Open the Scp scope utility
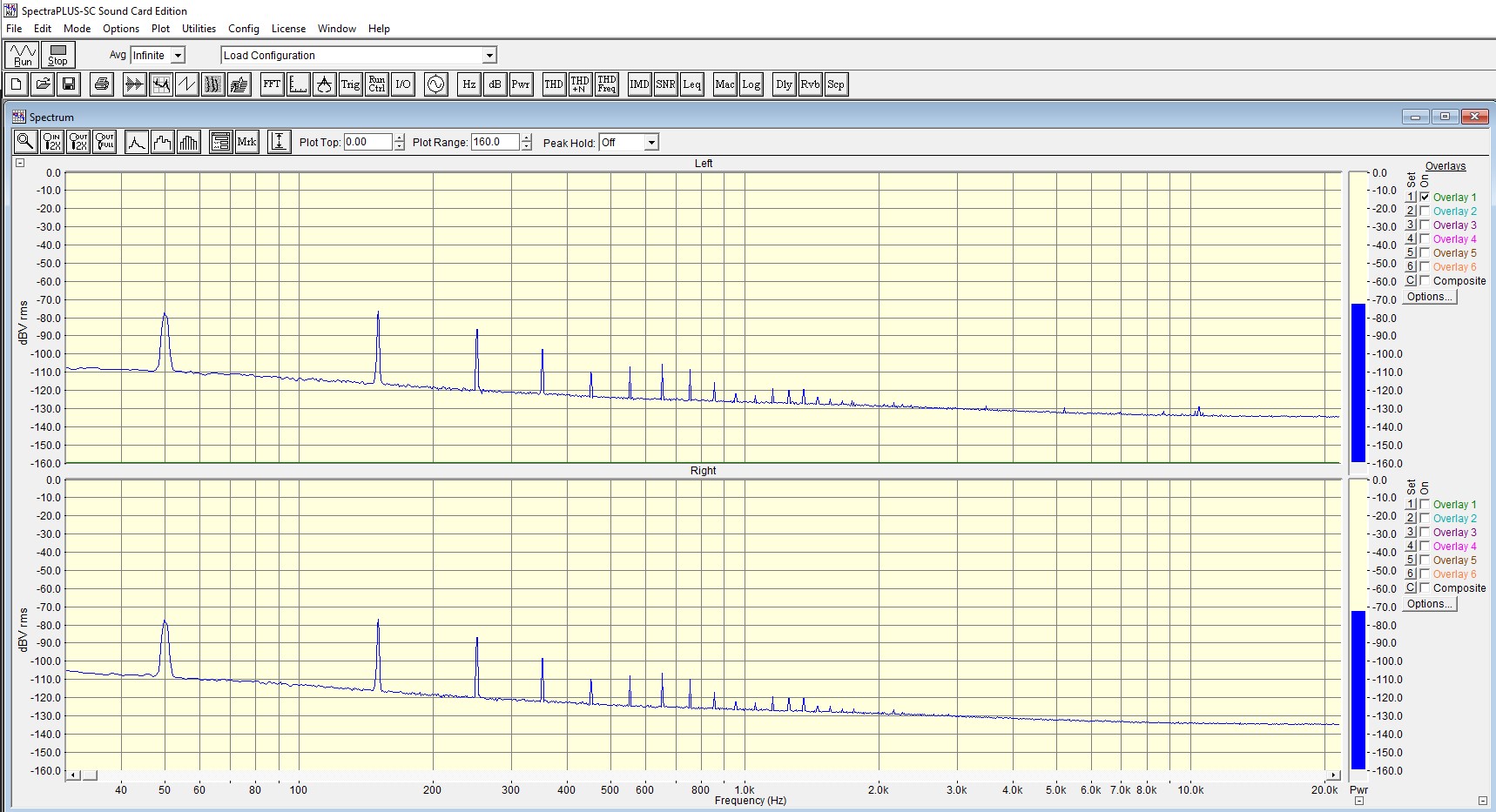This screenshot has width=1496, height=812. coord(836,84)
